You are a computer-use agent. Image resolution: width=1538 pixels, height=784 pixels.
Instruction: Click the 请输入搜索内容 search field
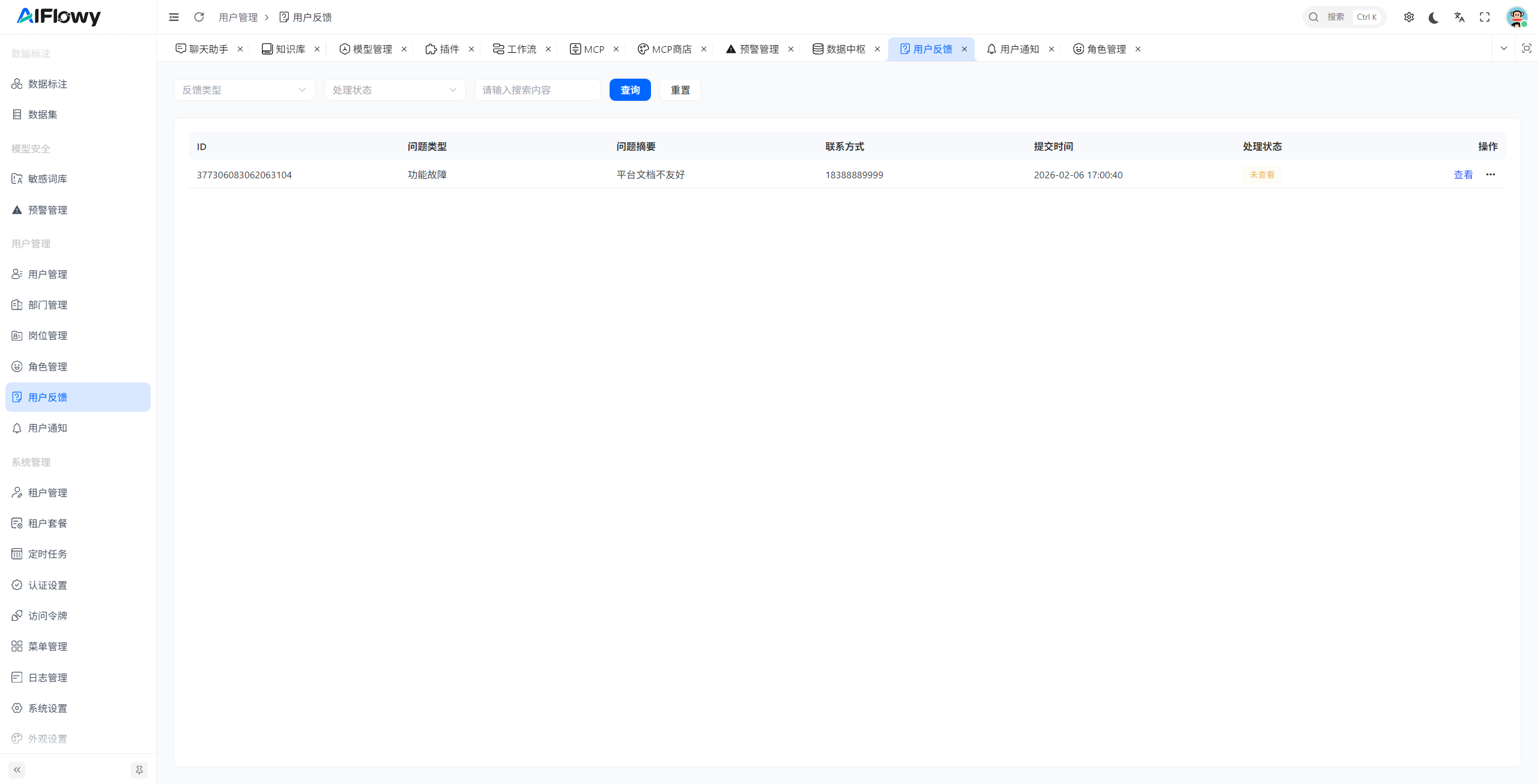[x=537, y=90]
